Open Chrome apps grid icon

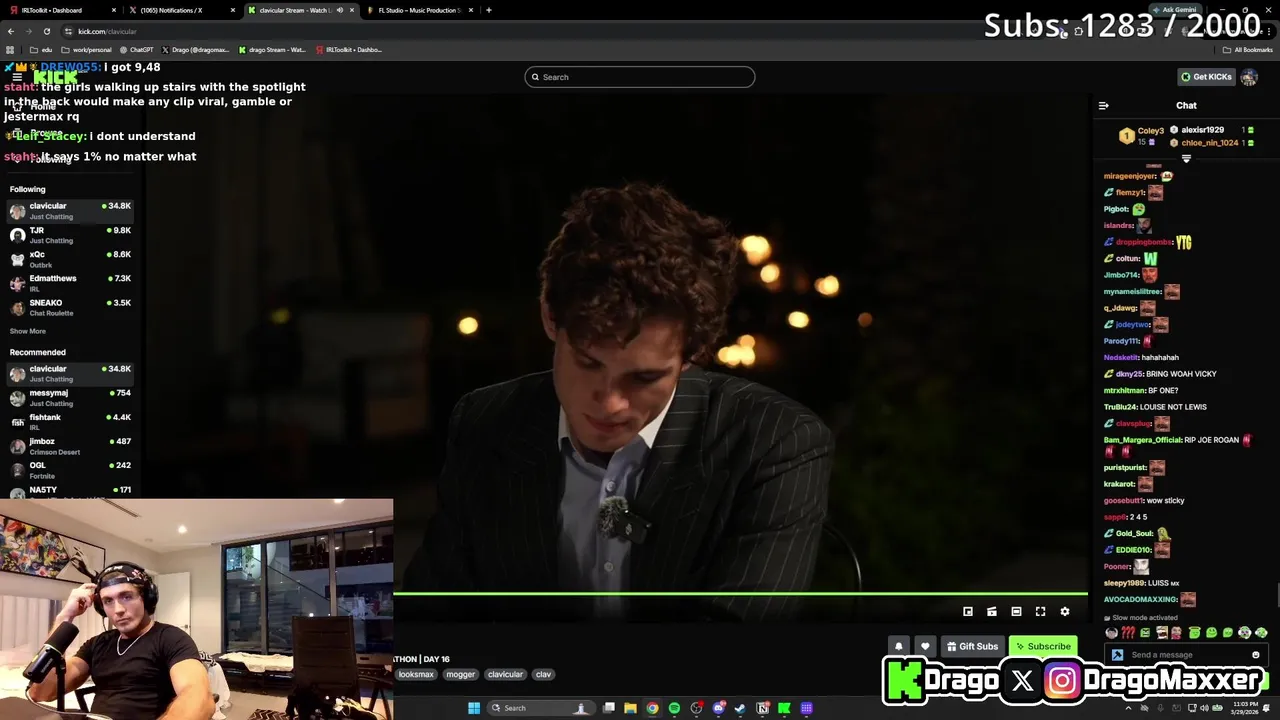point(10,49)
